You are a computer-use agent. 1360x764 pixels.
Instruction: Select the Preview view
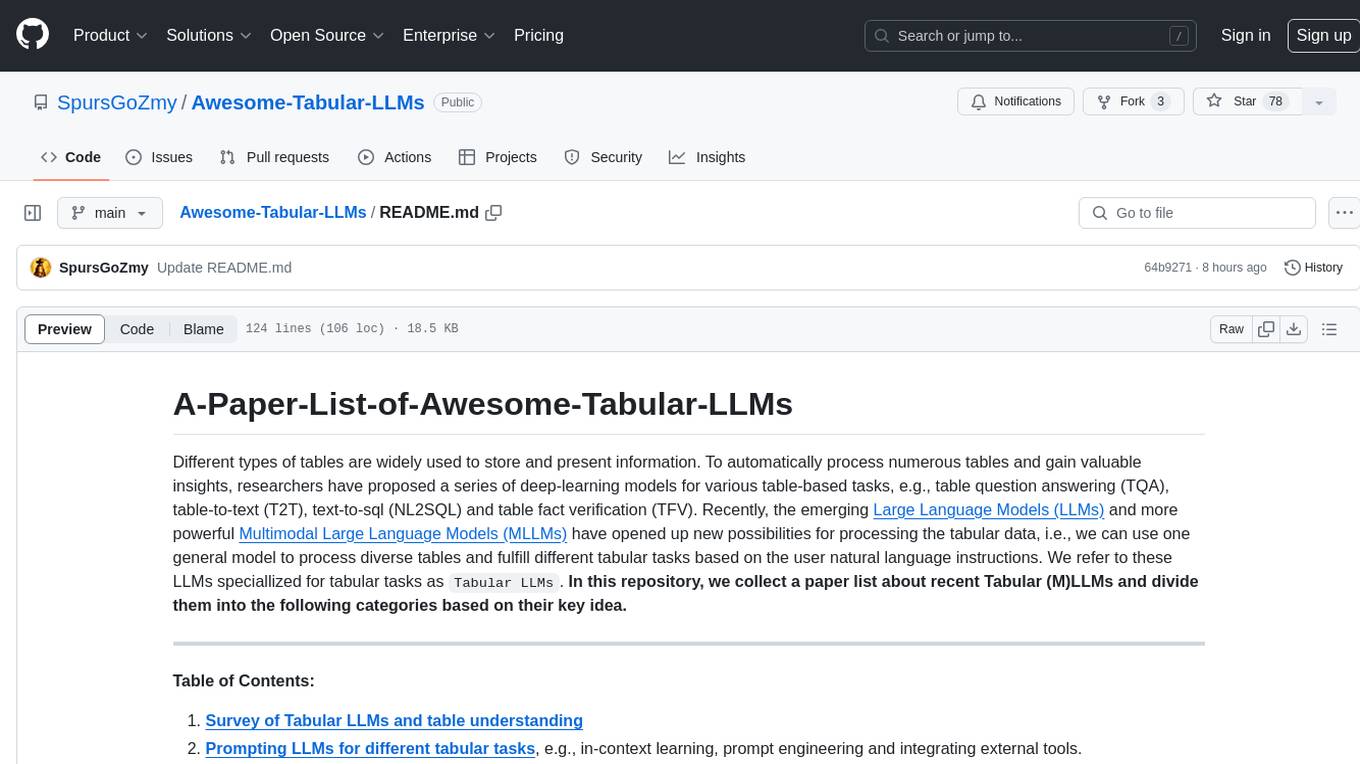point(65,329)
